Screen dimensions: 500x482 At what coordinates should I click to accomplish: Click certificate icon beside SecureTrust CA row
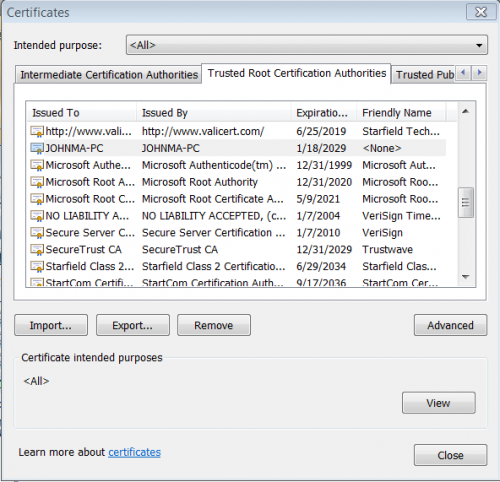37,250
